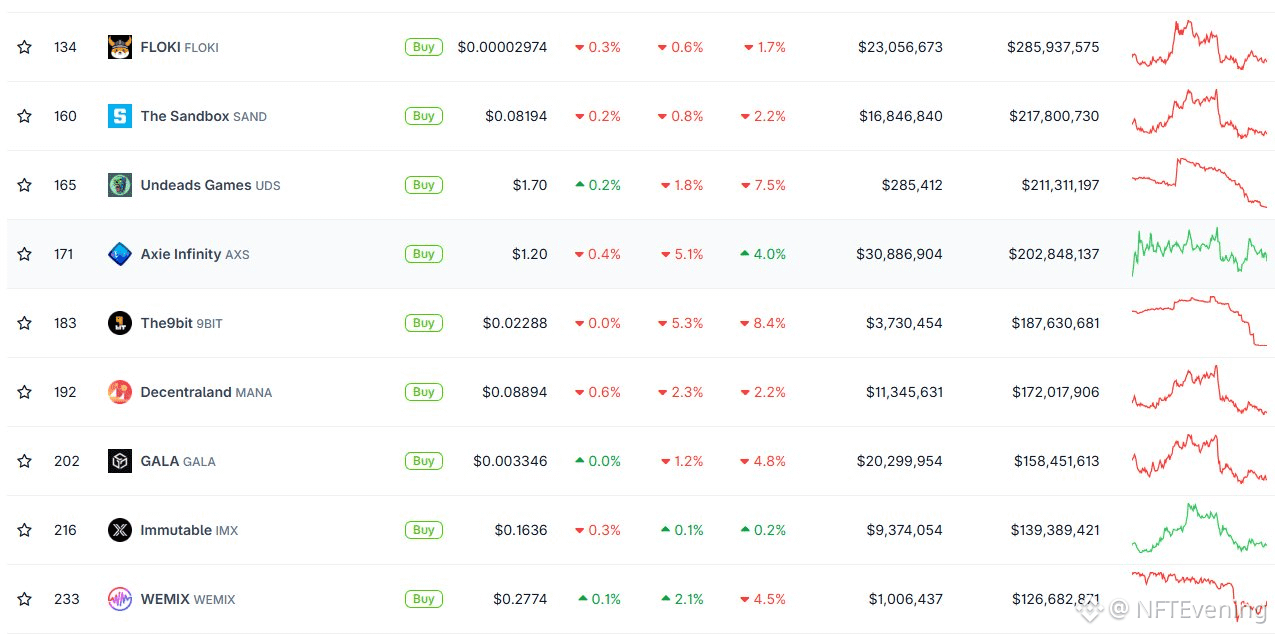Toggle the star for Undeads Games
The width and height of the screenshot is (1275, 634).
point(24,185)
